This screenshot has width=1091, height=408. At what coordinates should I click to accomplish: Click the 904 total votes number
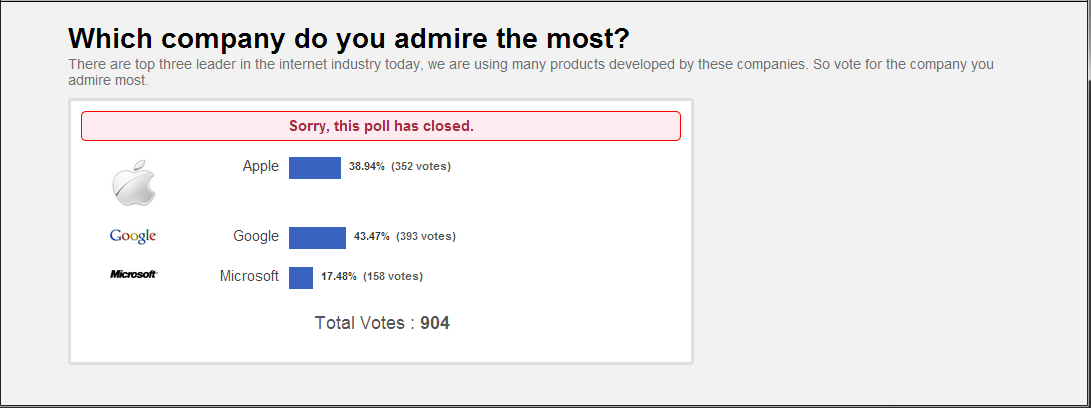[x=435, y=323]
